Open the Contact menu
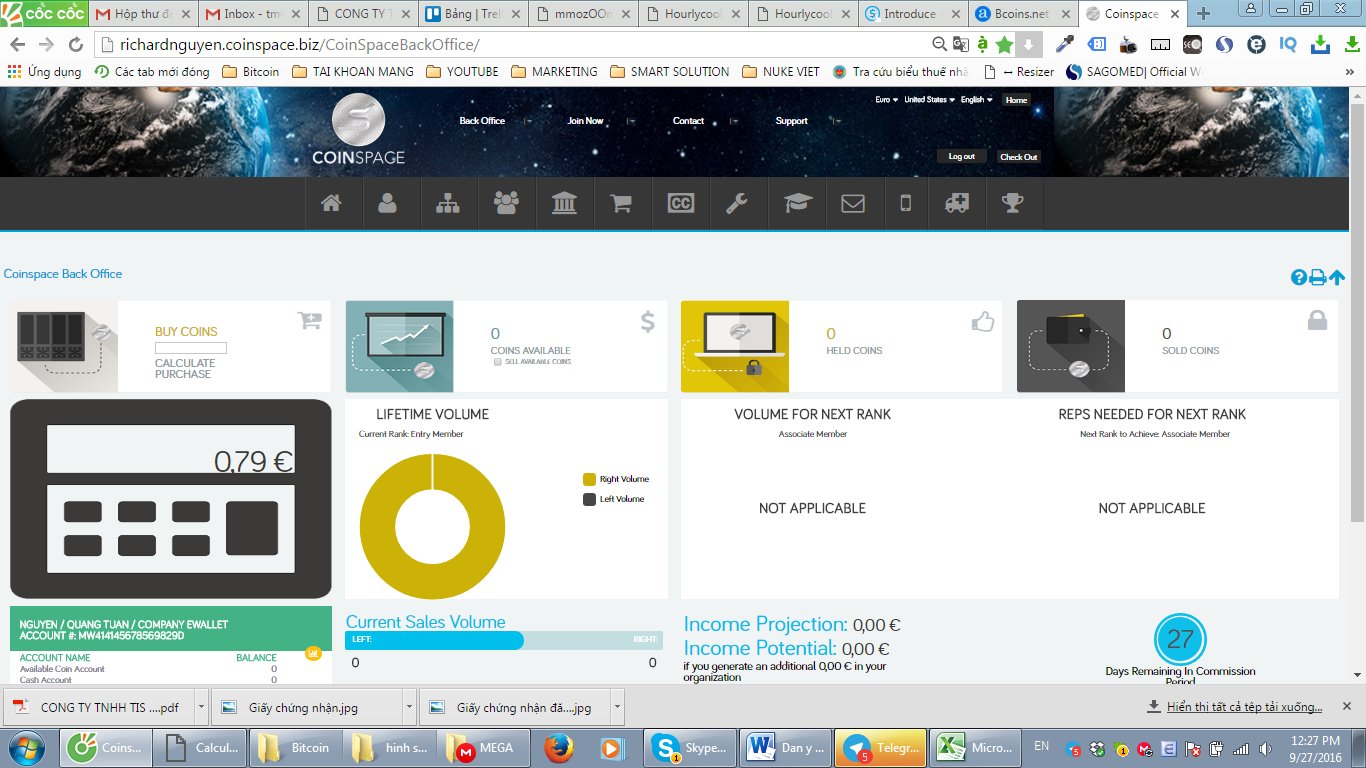The height and width of the screenshot is (768, 1366). [x=688, y=121]
